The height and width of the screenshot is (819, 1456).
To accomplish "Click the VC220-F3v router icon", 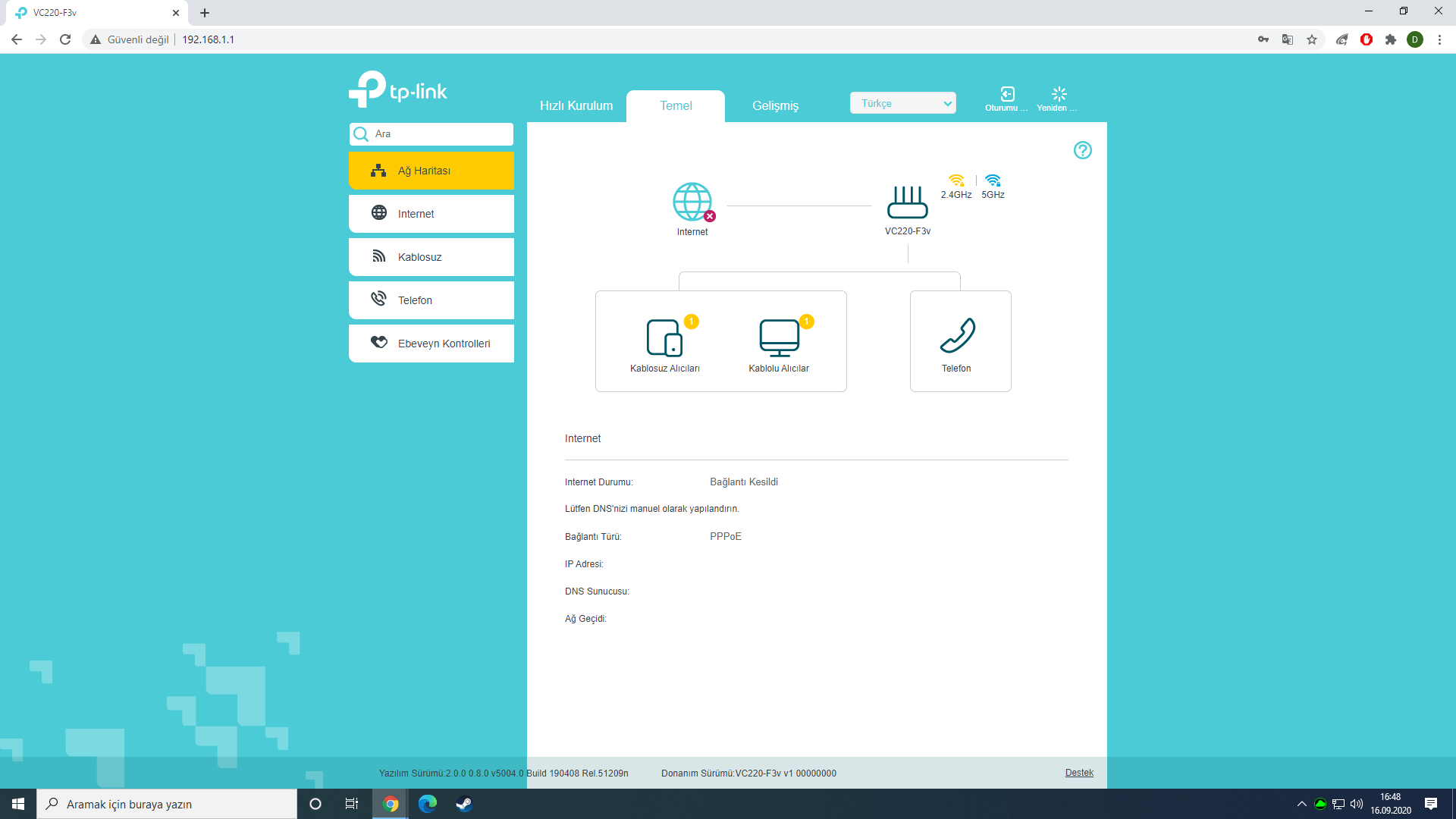I will pos(907,202).
